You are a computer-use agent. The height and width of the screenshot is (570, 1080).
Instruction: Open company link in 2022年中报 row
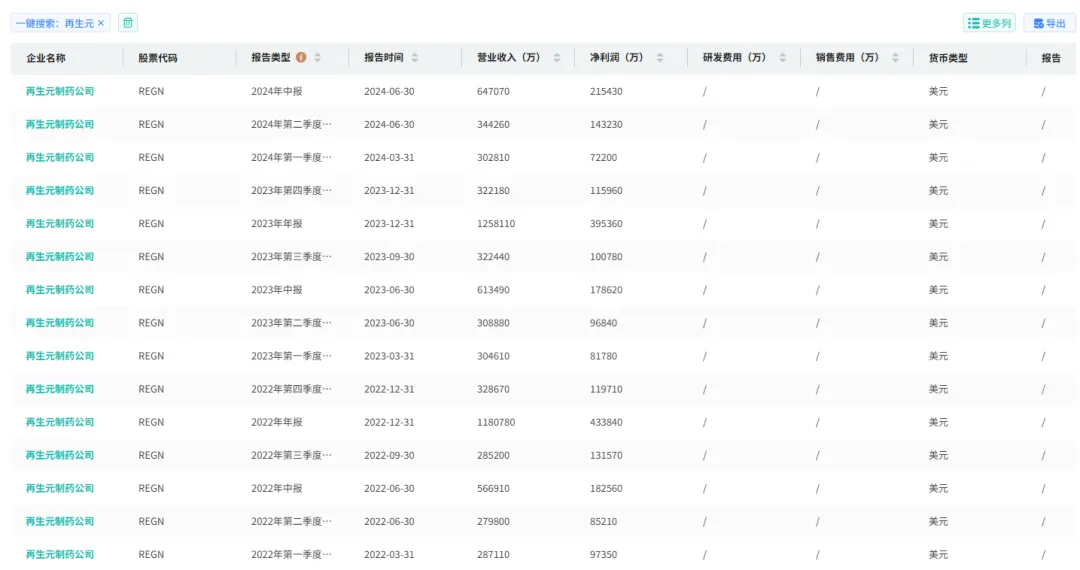pyautogui.click(x=60, y=488)
